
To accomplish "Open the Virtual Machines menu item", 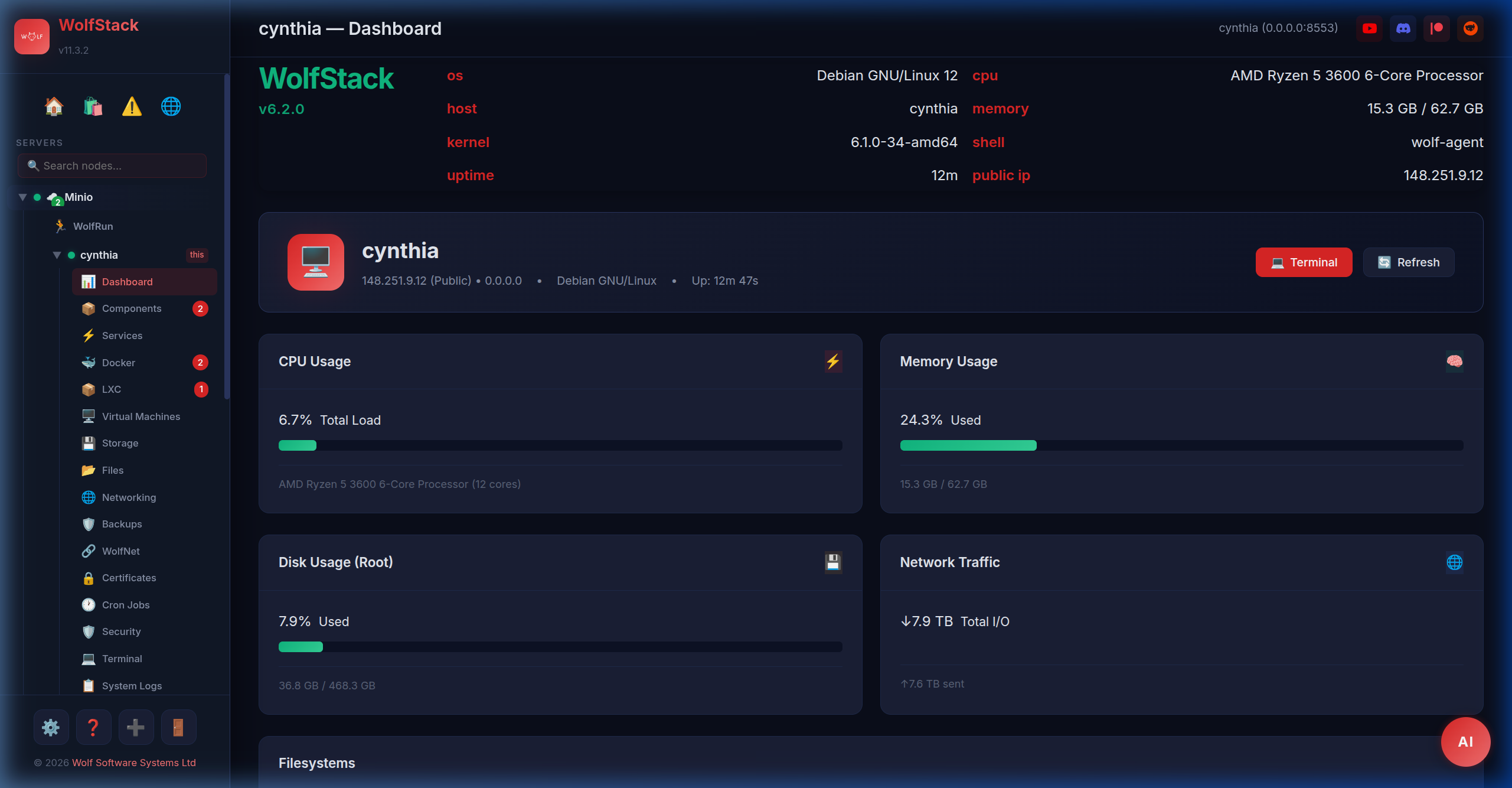I will coord(144,416).
